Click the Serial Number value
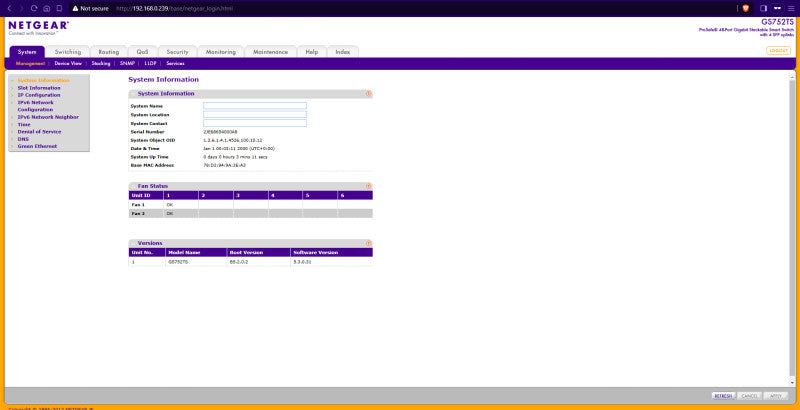The image size is (800, 410). coord(220,132)
